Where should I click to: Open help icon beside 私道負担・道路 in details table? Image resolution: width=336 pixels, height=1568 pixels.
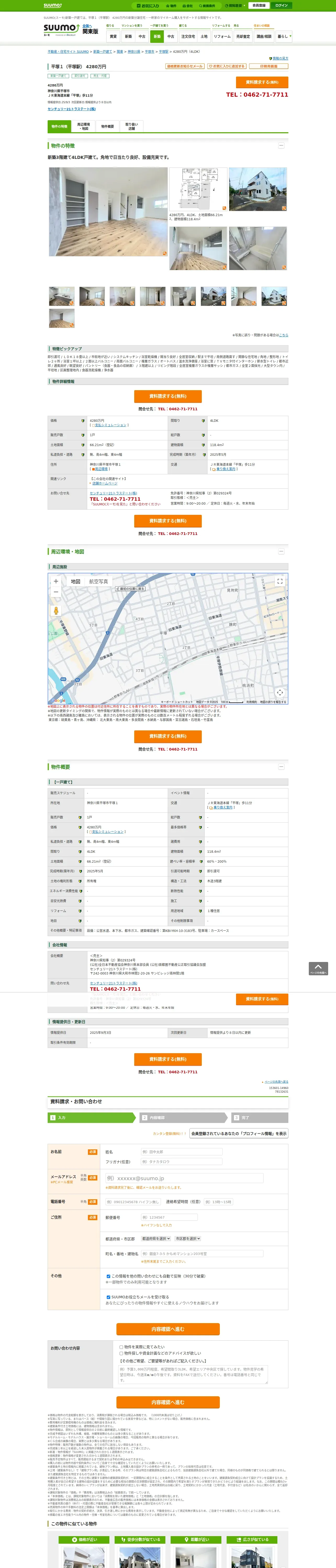(x=83, y=455)
